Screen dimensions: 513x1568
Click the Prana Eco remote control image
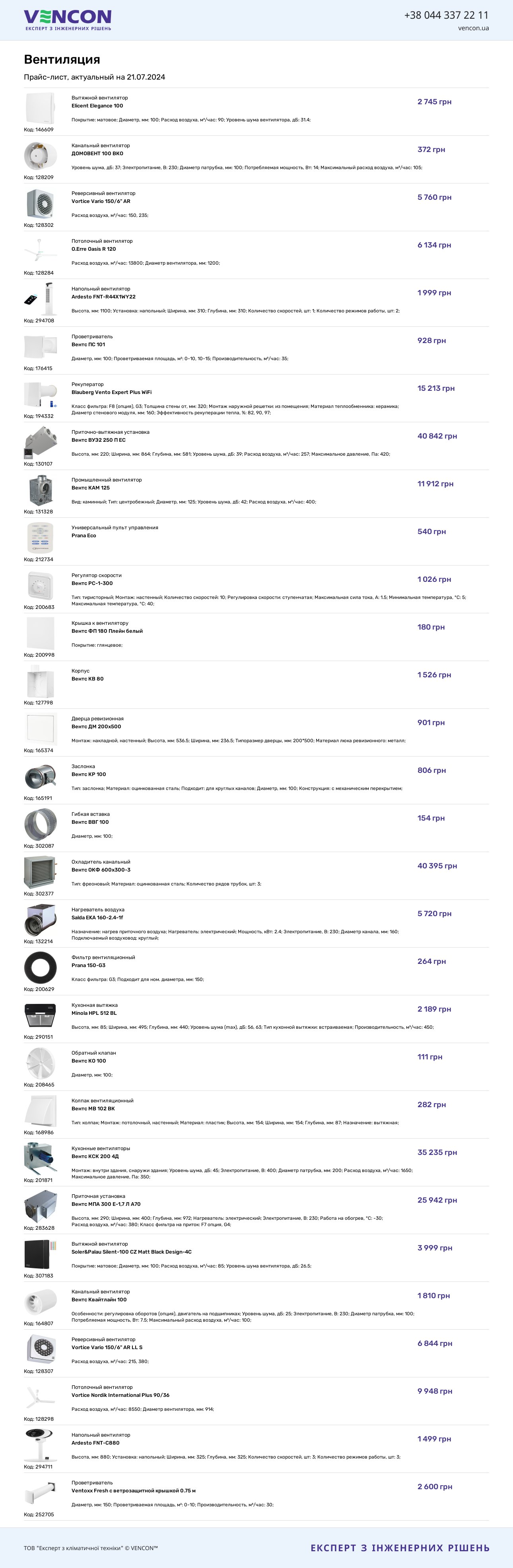click(x=40, y=538)
